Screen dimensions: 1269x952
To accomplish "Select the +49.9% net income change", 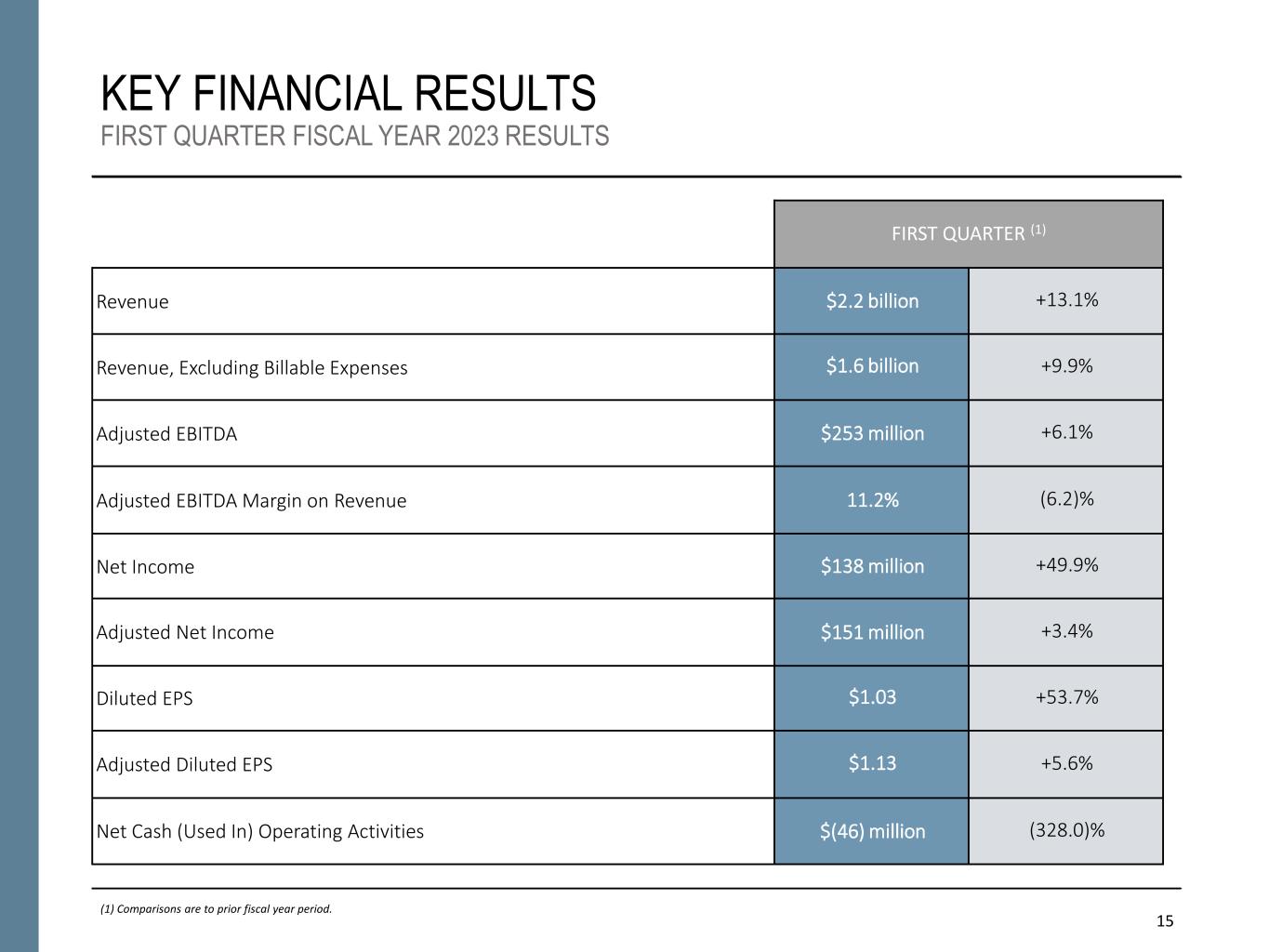I will (x=1065, y=565).
